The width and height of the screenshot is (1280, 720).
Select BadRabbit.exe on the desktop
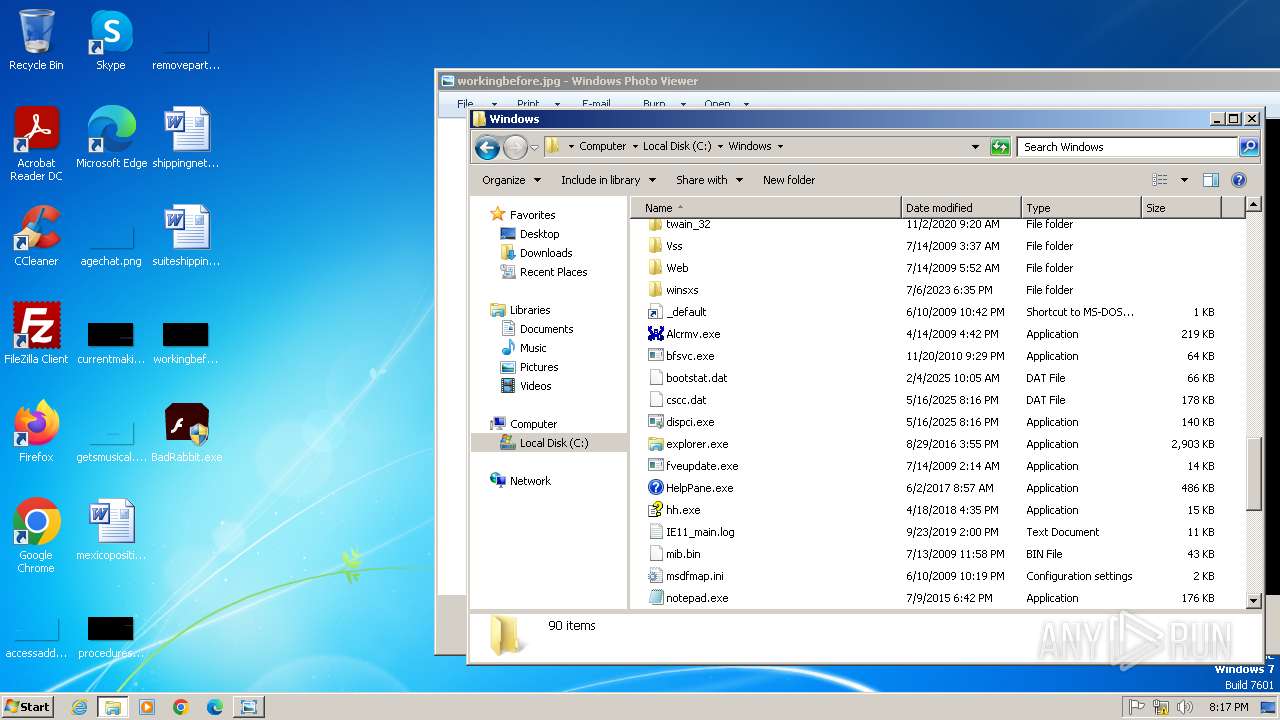[x=186, y=432]
